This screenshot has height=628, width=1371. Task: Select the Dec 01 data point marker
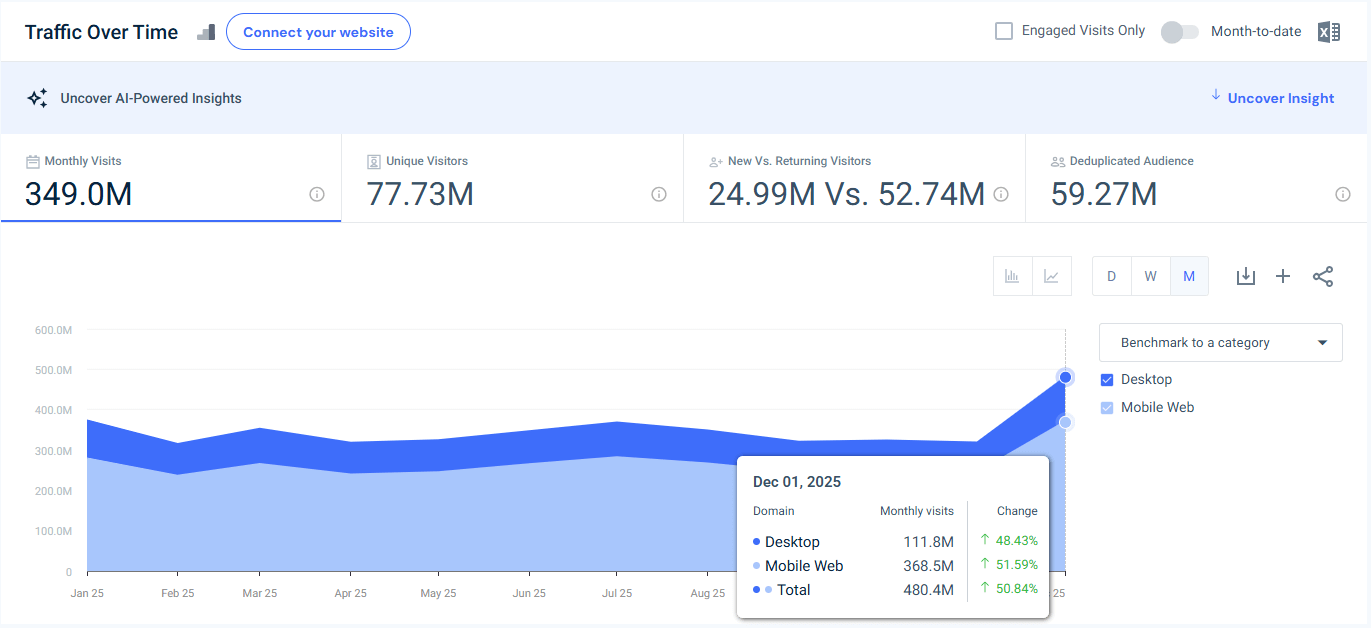[1064, 377]
